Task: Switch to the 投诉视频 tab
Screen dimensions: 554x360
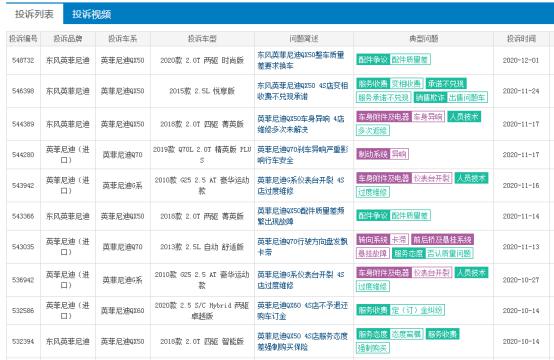Action: coord(92,14)
